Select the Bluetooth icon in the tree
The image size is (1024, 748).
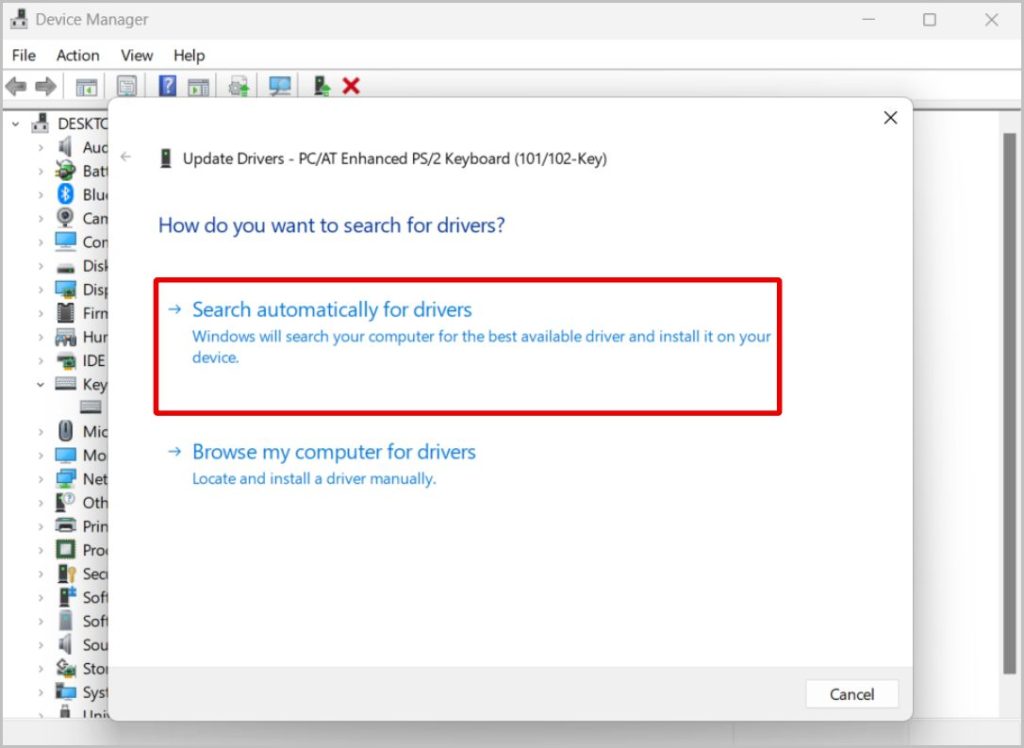[x=65, y=194]
